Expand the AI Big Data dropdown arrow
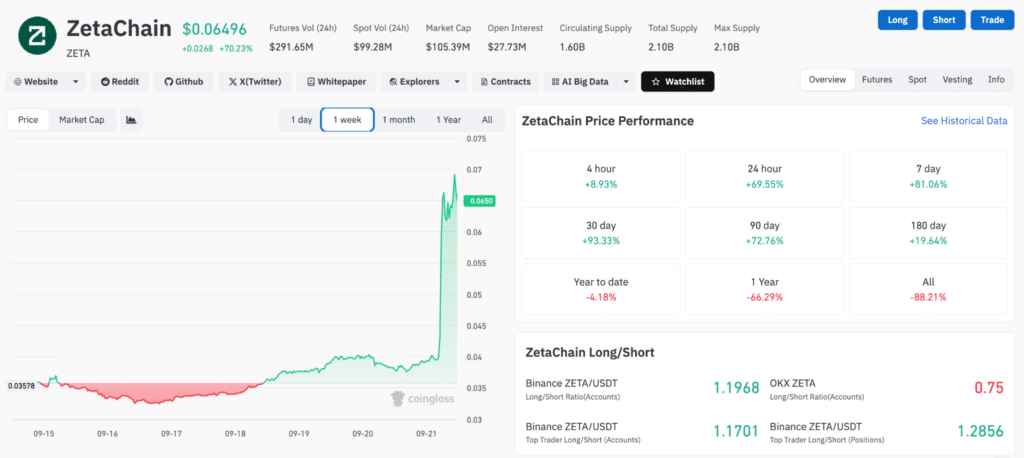The height and width of the screenshot is (458, 1024). (626, 82)
